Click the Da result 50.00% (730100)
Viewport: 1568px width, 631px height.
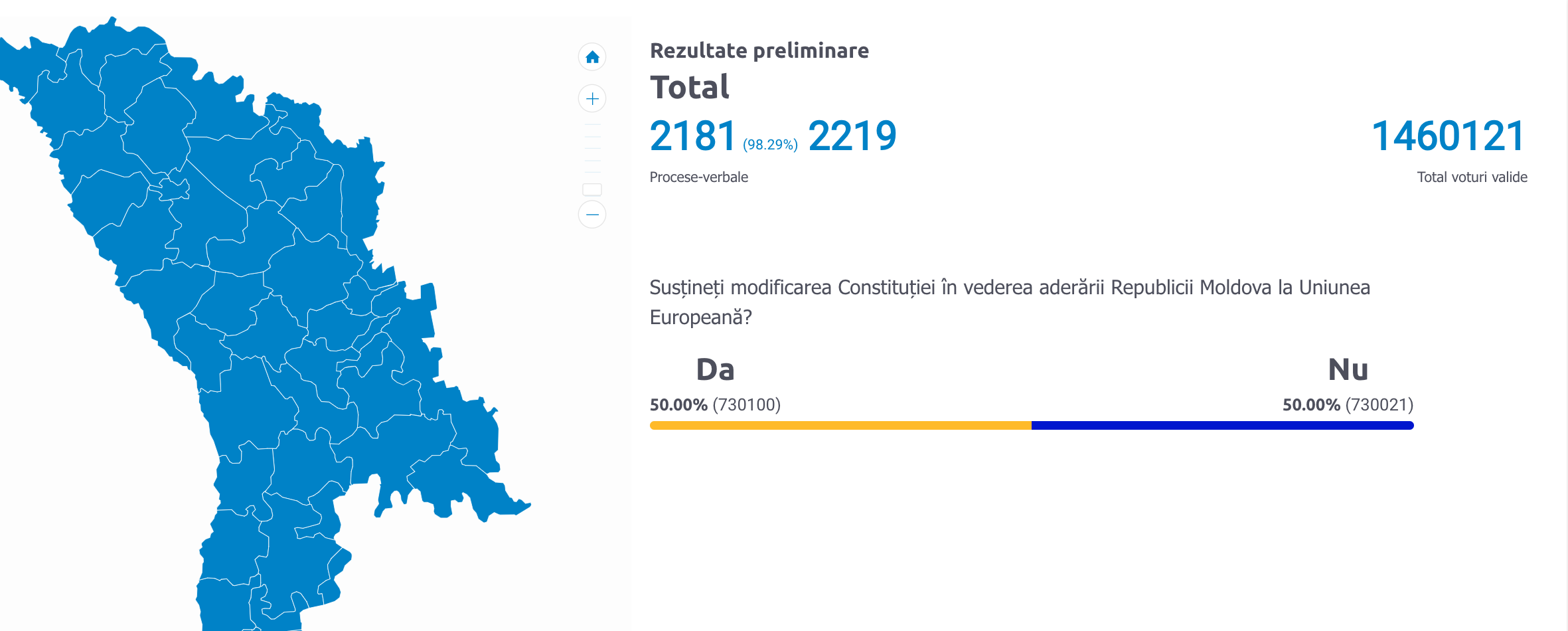pos(715,405)
